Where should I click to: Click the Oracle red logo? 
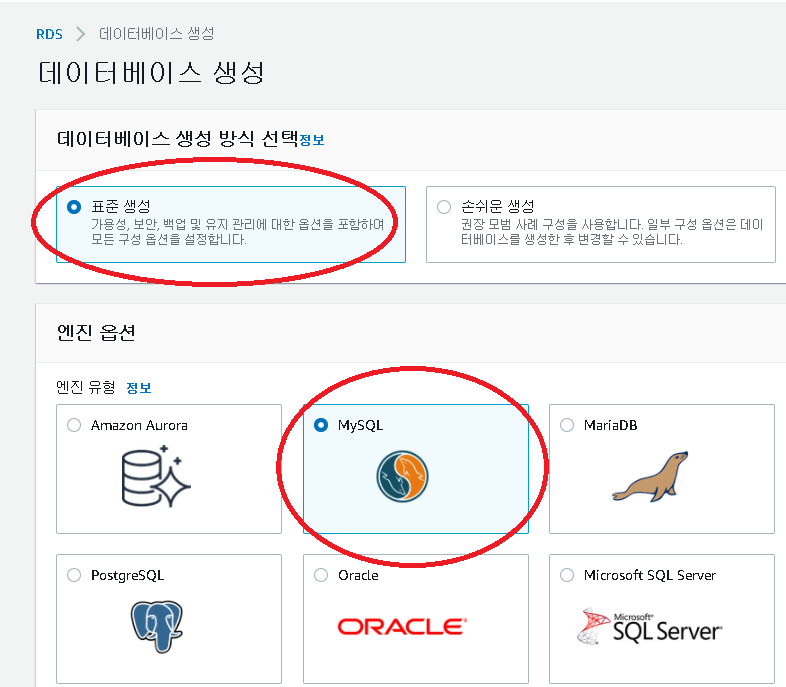[x=402, y=627]
